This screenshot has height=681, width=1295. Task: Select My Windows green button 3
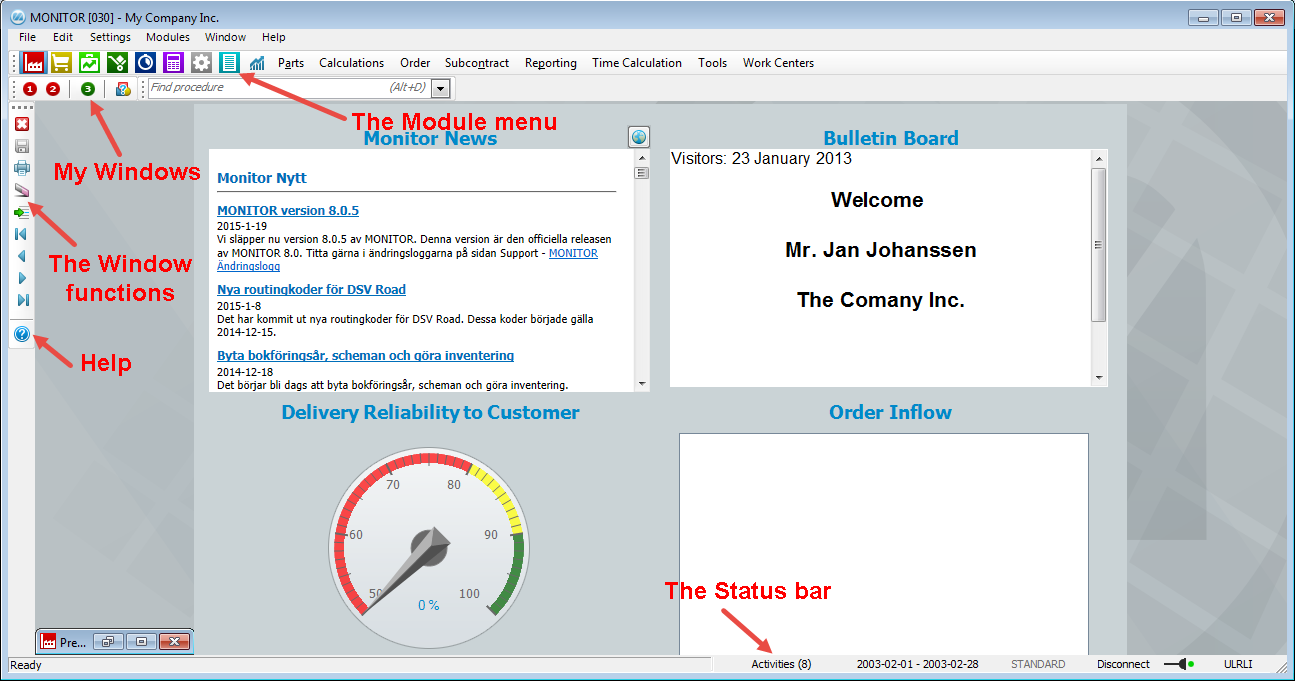click(x=88, y=89)
